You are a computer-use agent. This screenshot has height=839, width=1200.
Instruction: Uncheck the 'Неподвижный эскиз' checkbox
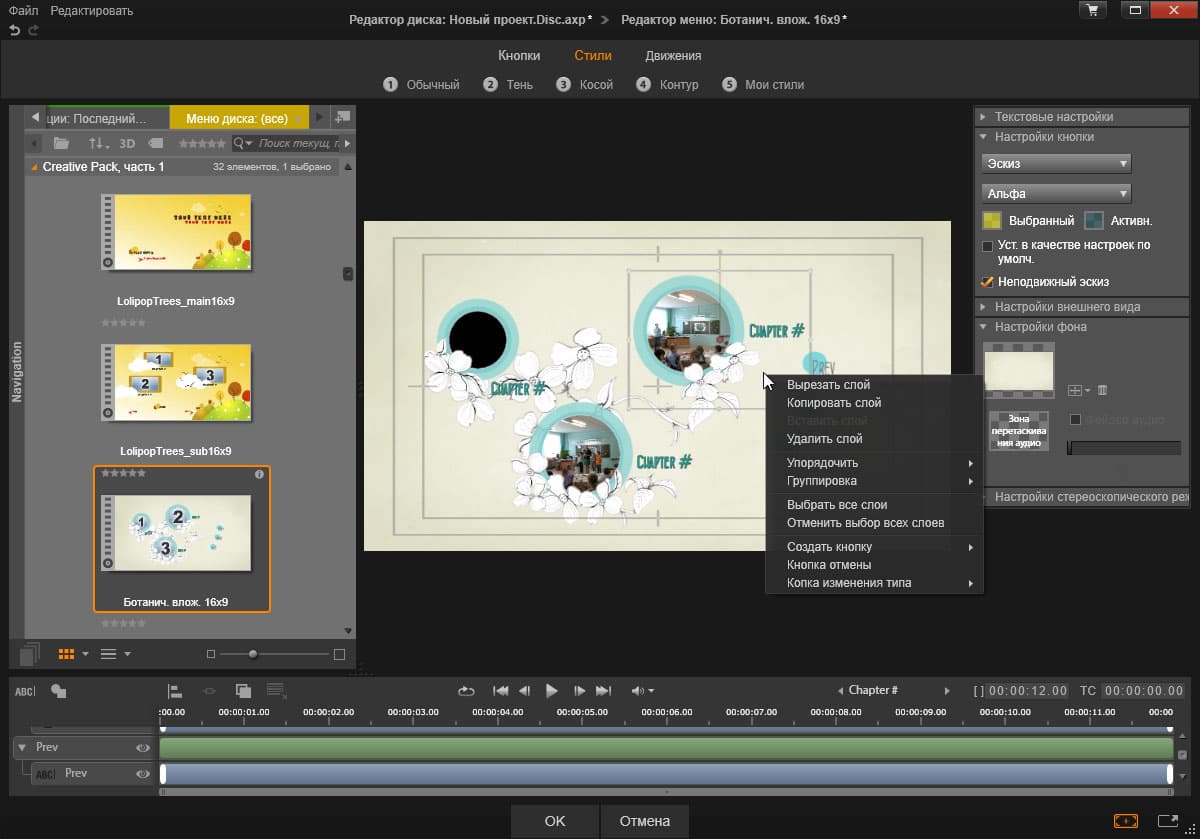tap(988, 282)
